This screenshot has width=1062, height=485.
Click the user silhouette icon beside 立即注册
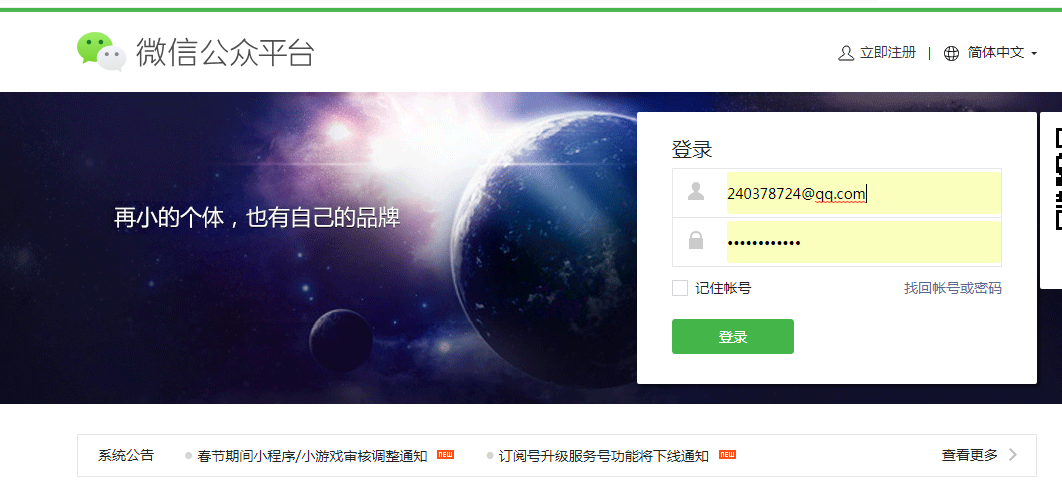pyautogui.click(x=846, y=53)
